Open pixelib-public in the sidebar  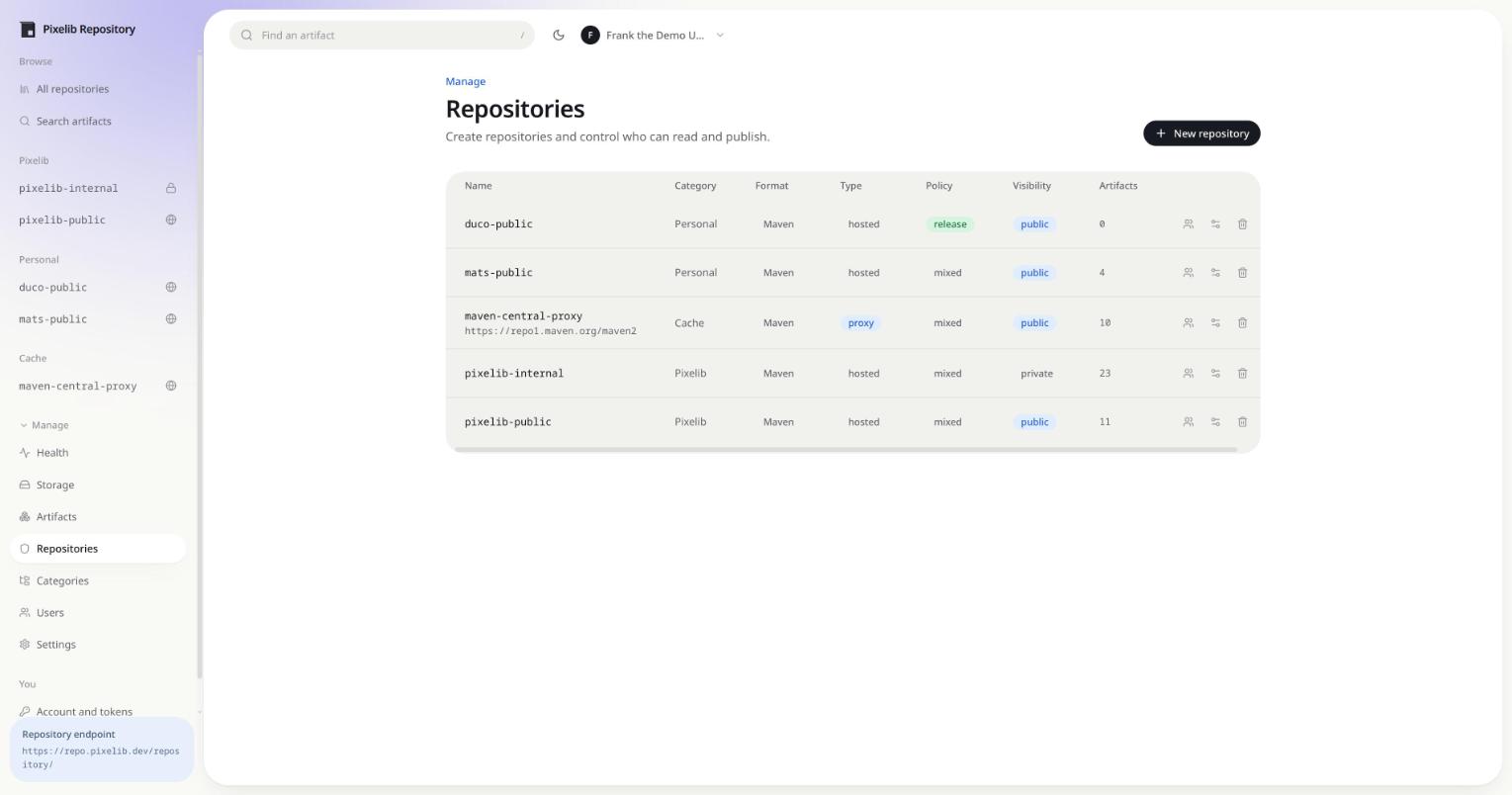pos(98,220)
